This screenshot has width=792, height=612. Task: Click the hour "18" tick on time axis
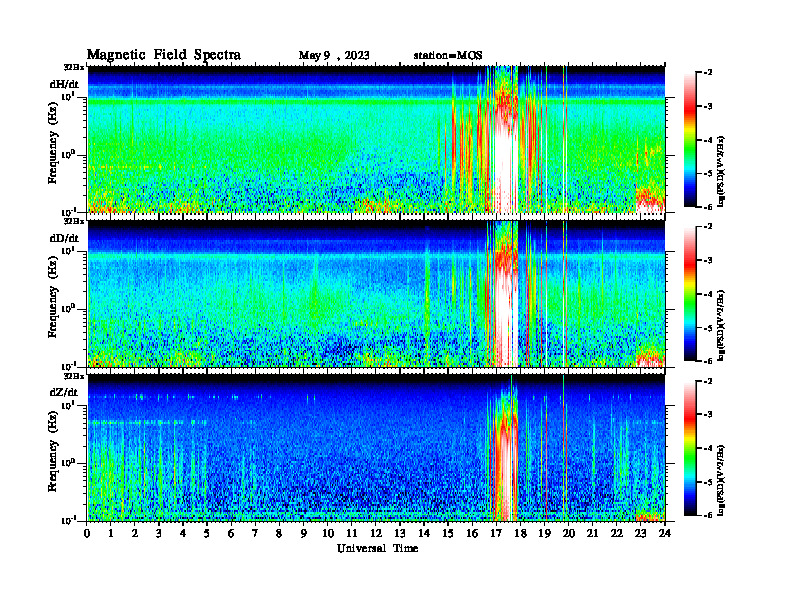tap(520, 534)
